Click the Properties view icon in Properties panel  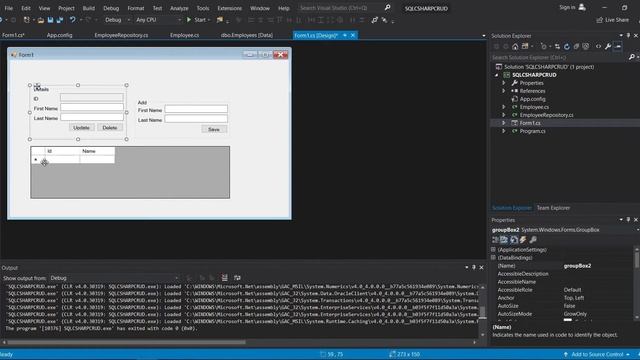click(x=514, y=240)
